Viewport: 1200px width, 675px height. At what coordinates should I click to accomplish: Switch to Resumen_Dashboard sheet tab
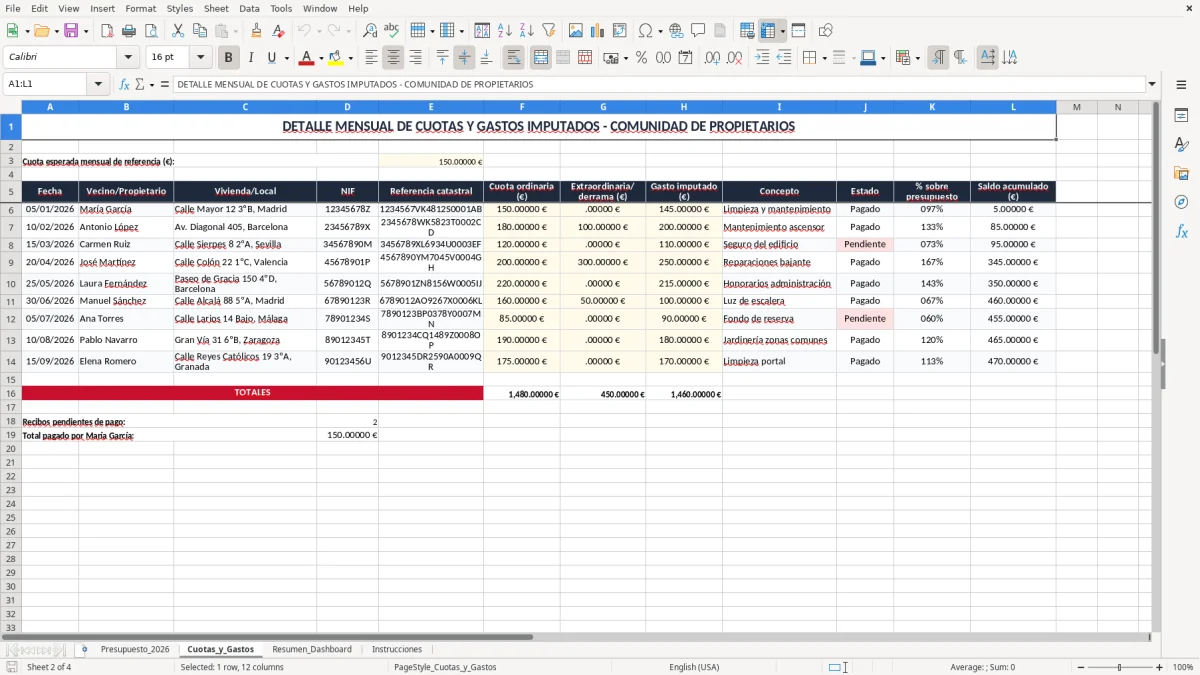[x=312, y=649]
